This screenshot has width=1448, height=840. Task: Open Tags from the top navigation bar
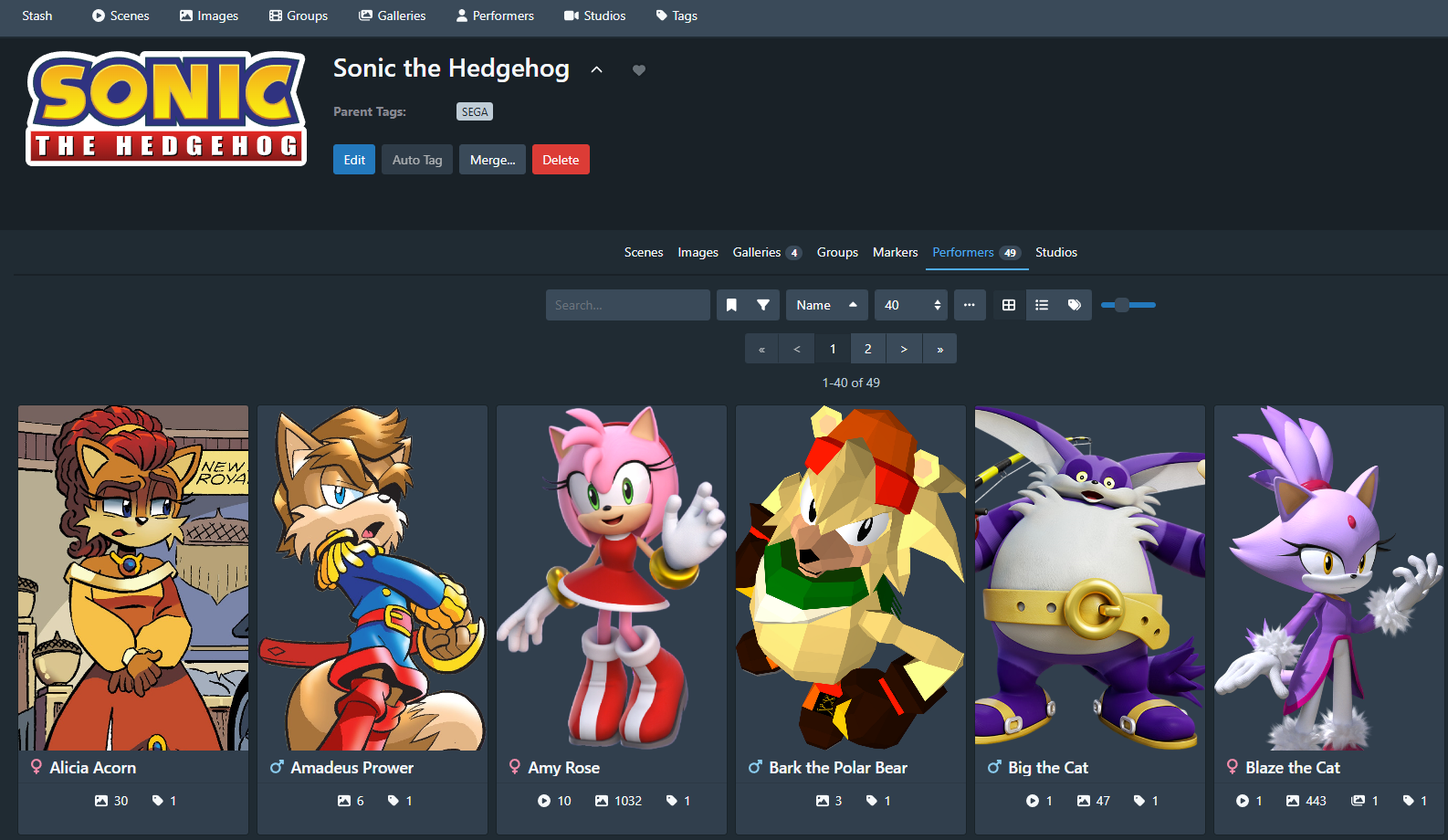click(x=677, y=16)
